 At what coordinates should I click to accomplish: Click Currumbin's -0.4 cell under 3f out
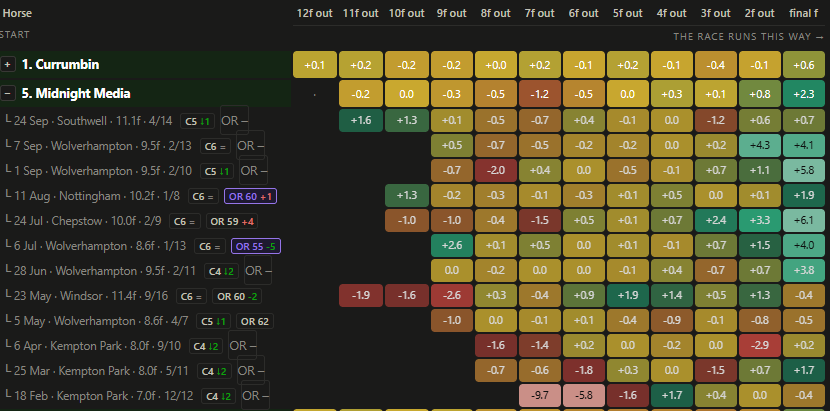[x=715, y=65]
